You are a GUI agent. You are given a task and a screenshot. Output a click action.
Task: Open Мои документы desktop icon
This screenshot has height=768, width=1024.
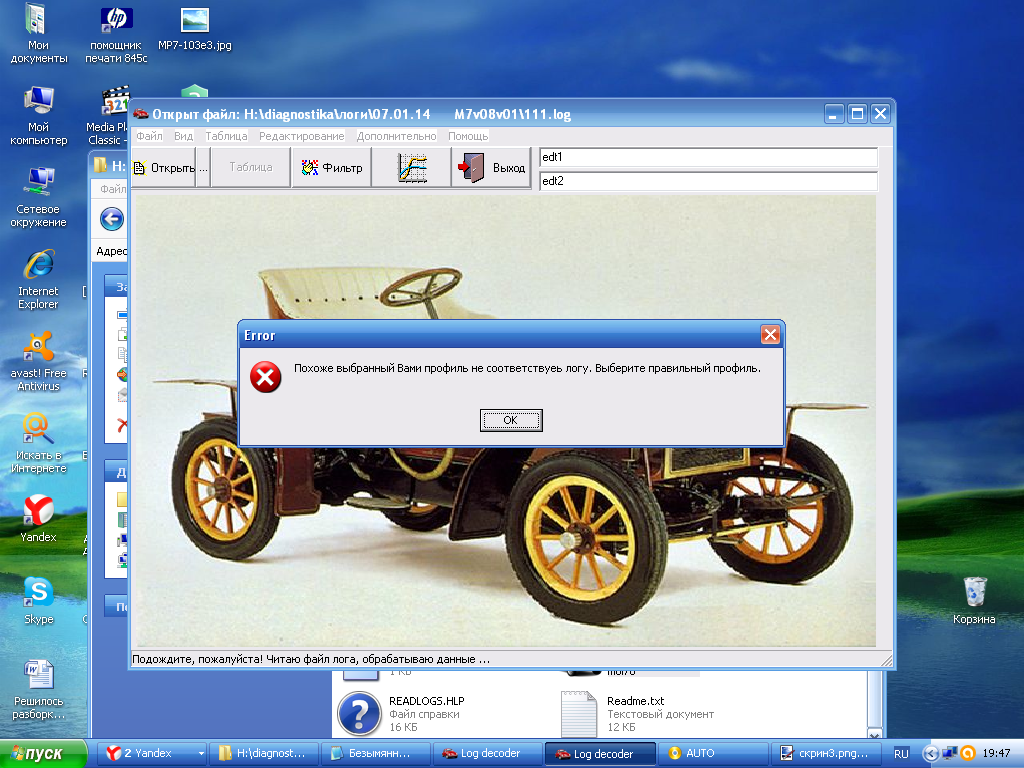click(38, 34)
